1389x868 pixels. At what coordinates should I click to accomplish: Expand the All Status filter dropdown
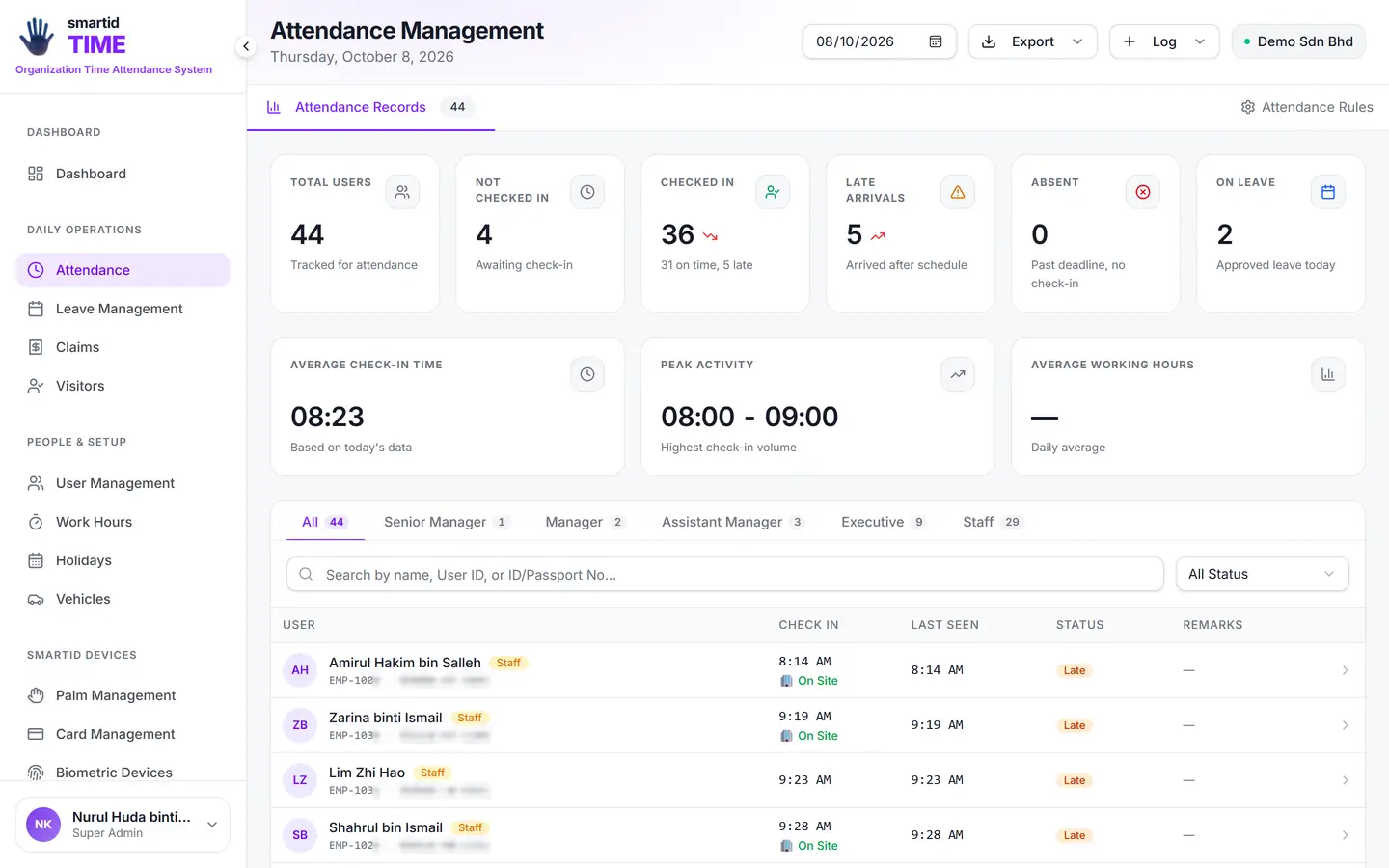[x=1262, y=574]
